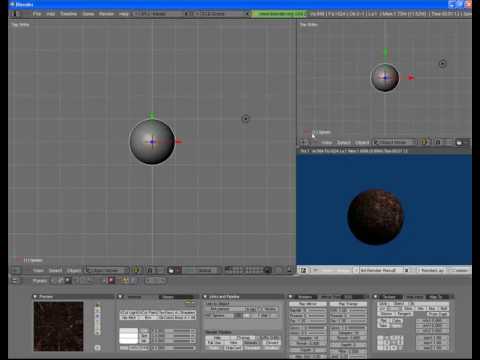Click the material preview thumbnail
Viewport: 480px width, 360px height.
[x=58, y=326]
